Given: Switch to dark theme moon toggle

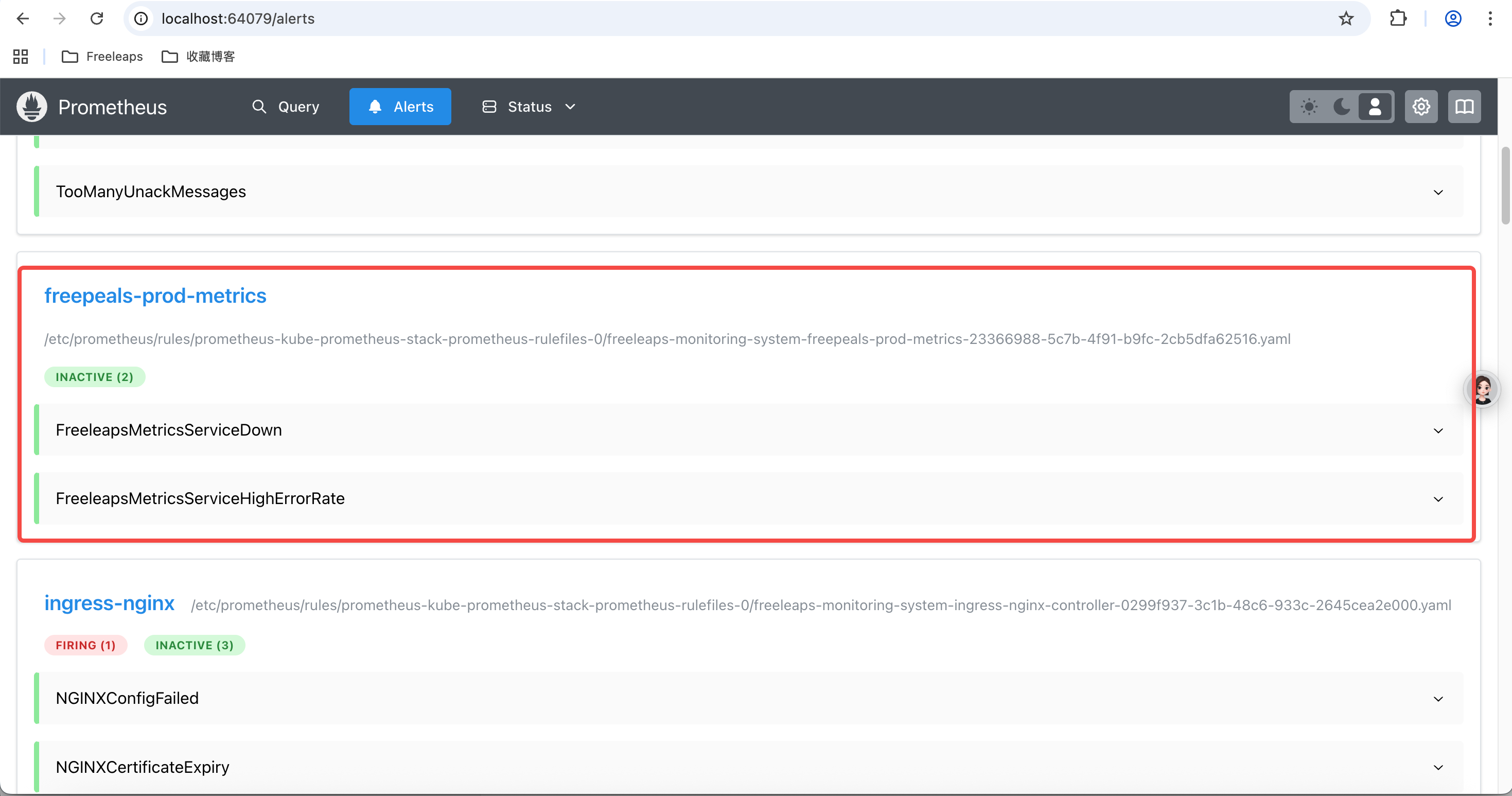Looking at the screenshot, I should click(1342, 107).
